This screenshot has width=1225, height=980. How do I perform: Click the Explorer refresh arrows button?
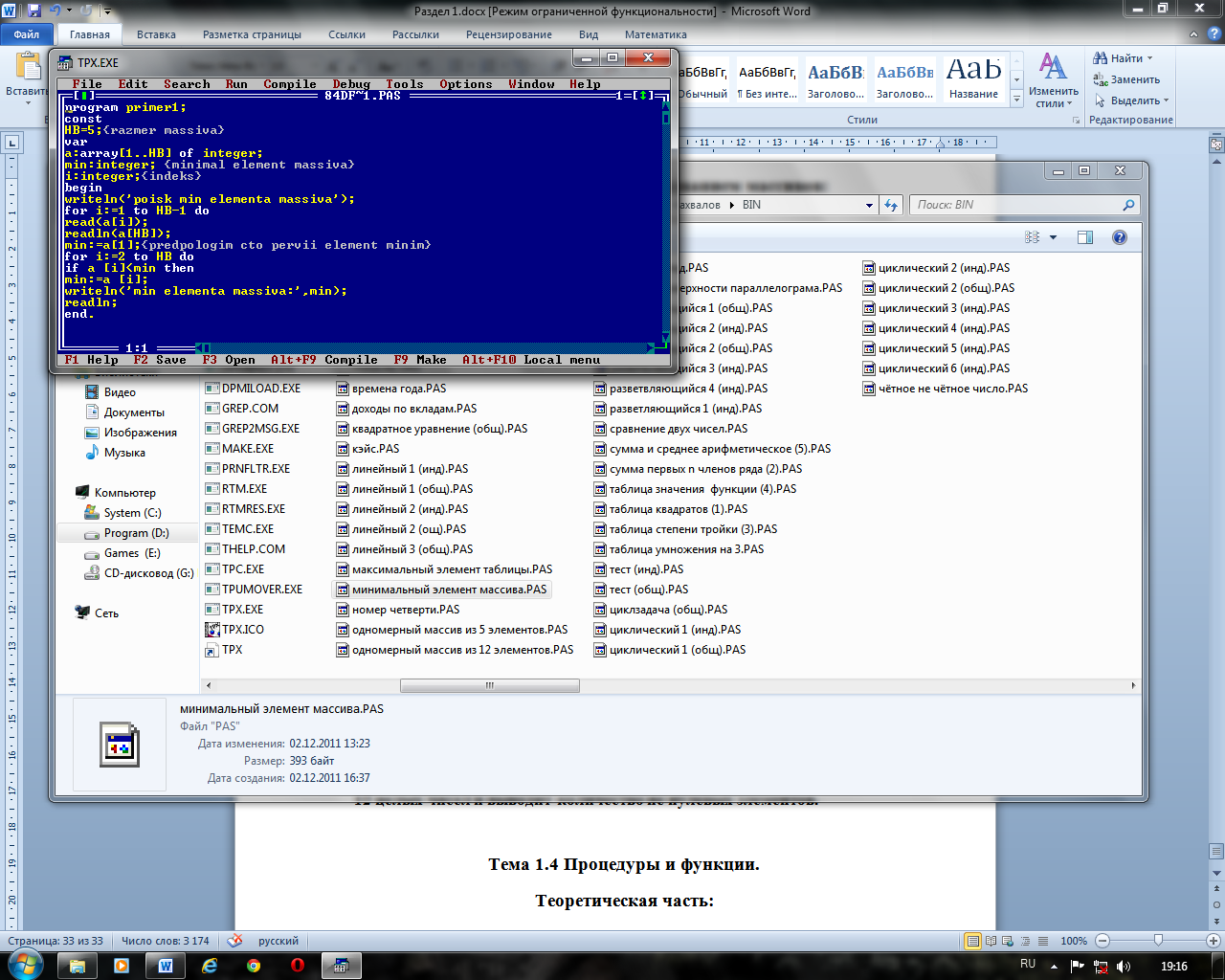(891, 205)
